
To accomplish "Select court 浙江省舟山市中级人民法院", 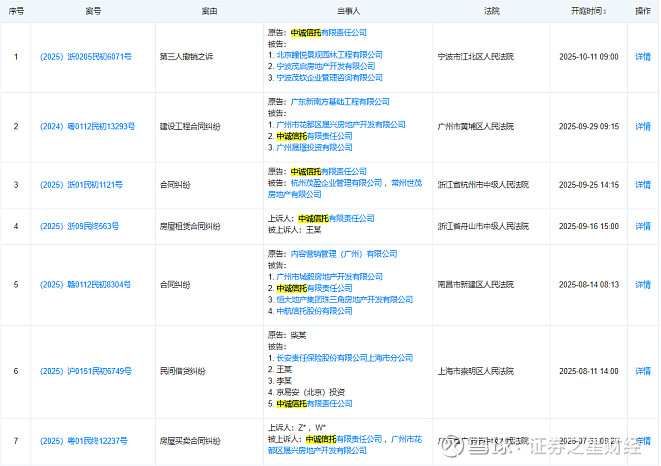I will coord(483,226).
